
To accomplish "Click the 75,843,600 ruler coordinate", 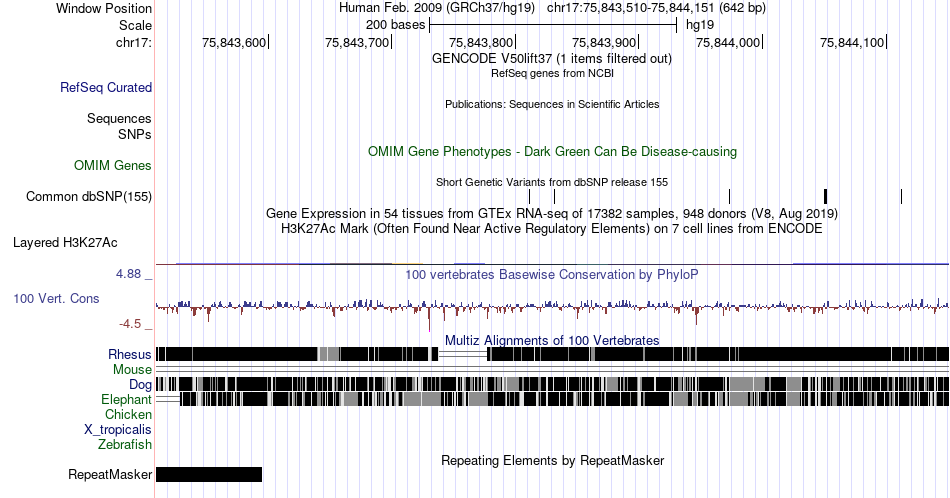I will click(x=234, y=42).
